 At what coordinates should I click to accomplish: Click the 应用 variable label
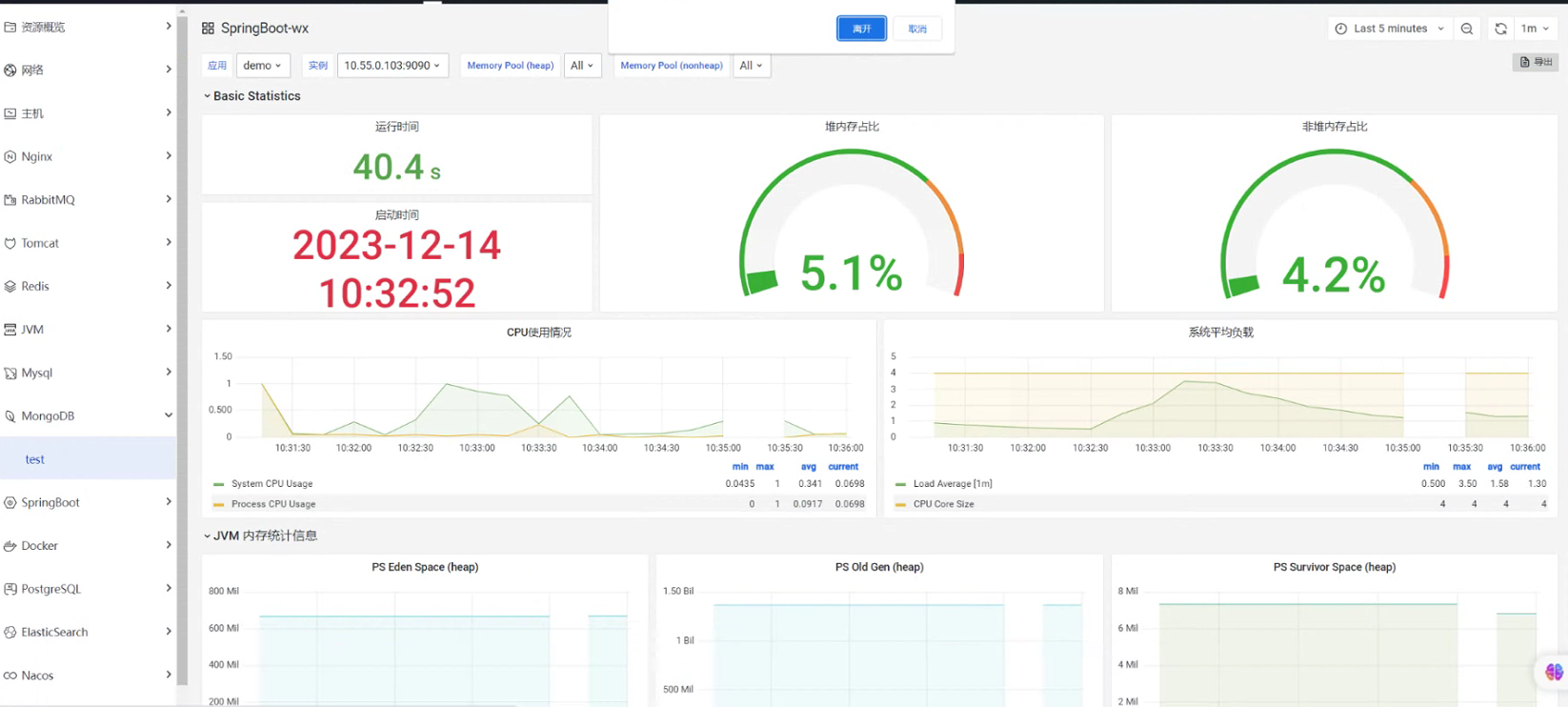click(217, 66)
